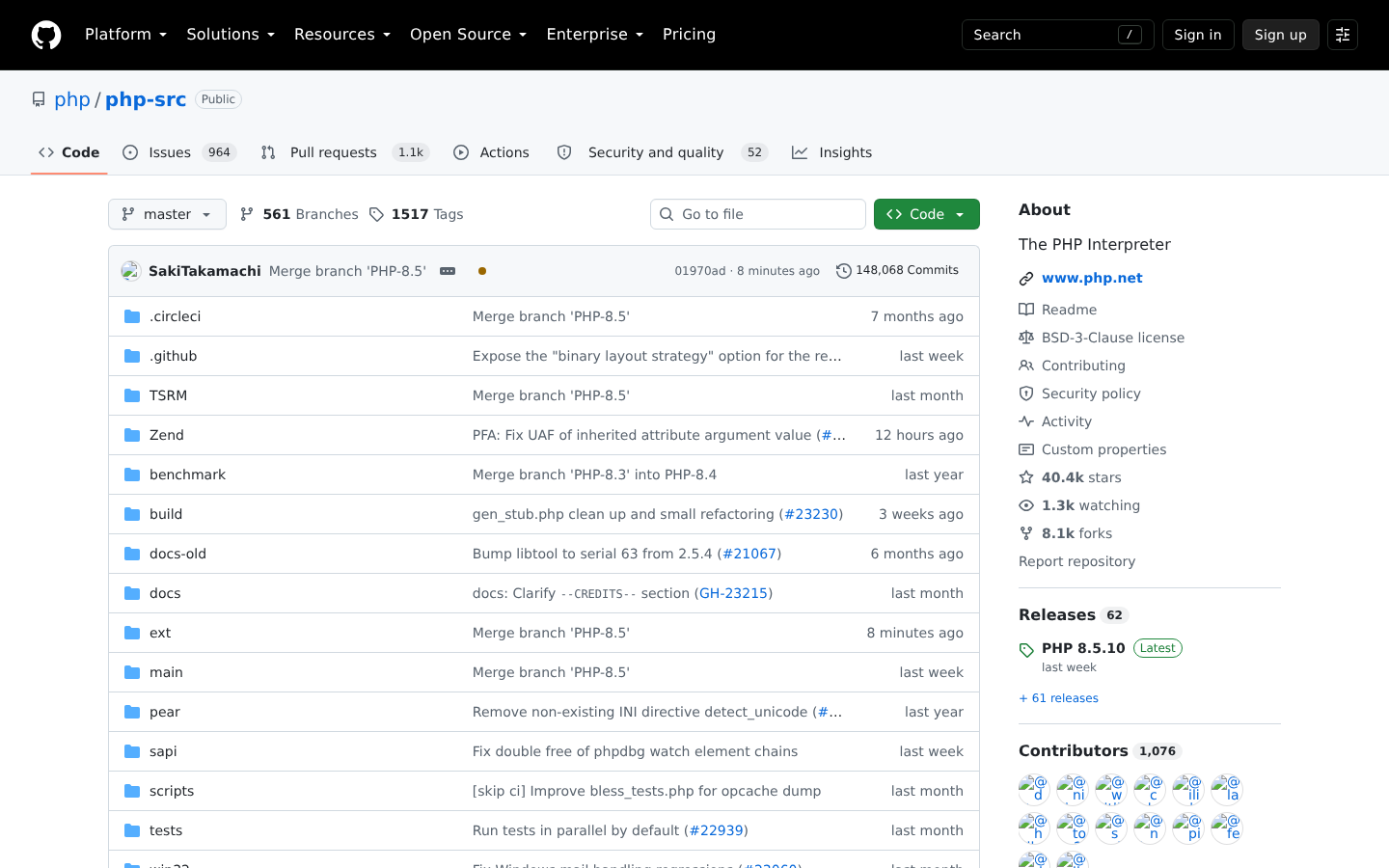Image resolution: width=1389 pixels, height=868 pixels.
Task: Open the Contributing link
Action: point(1083,366)
